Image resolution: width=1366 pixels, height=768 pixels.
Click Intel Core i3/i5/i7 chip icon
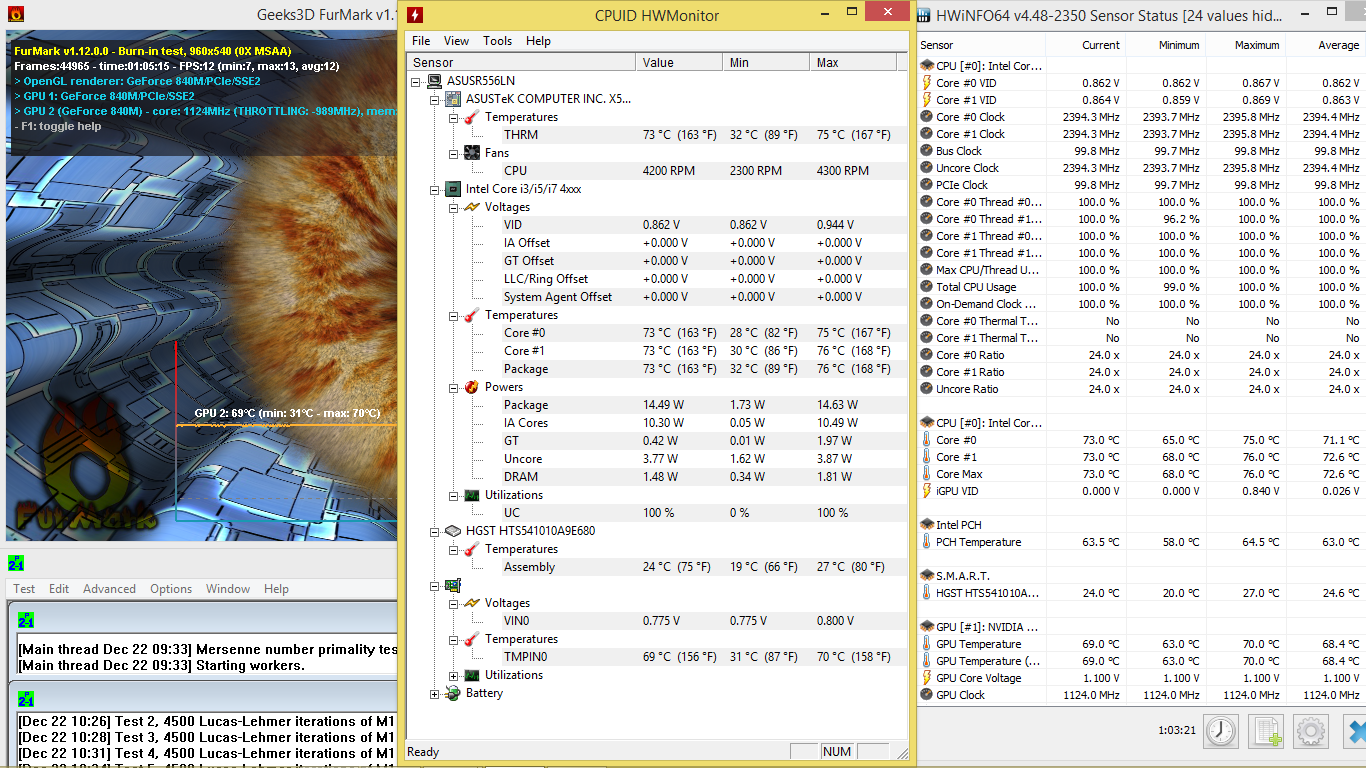pyautogui.click(x=453, y=189)
